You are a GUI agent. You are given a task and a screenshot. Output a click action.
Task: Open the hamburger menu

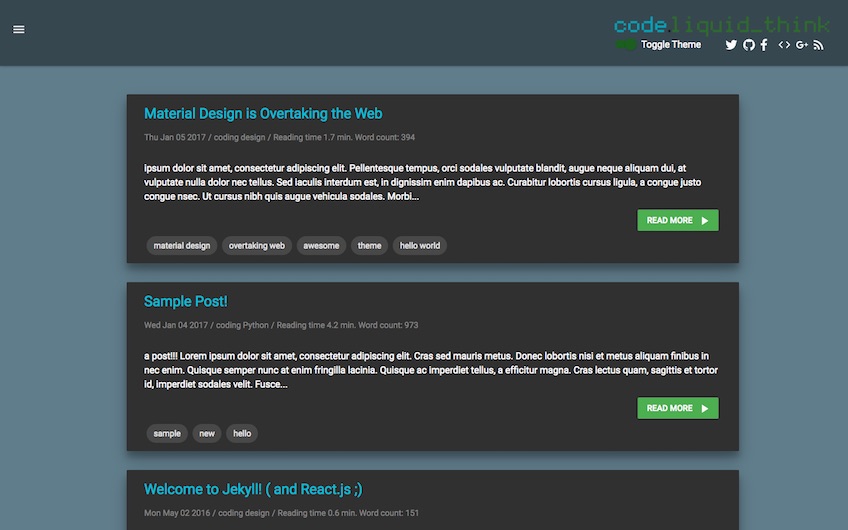(18, 29)
